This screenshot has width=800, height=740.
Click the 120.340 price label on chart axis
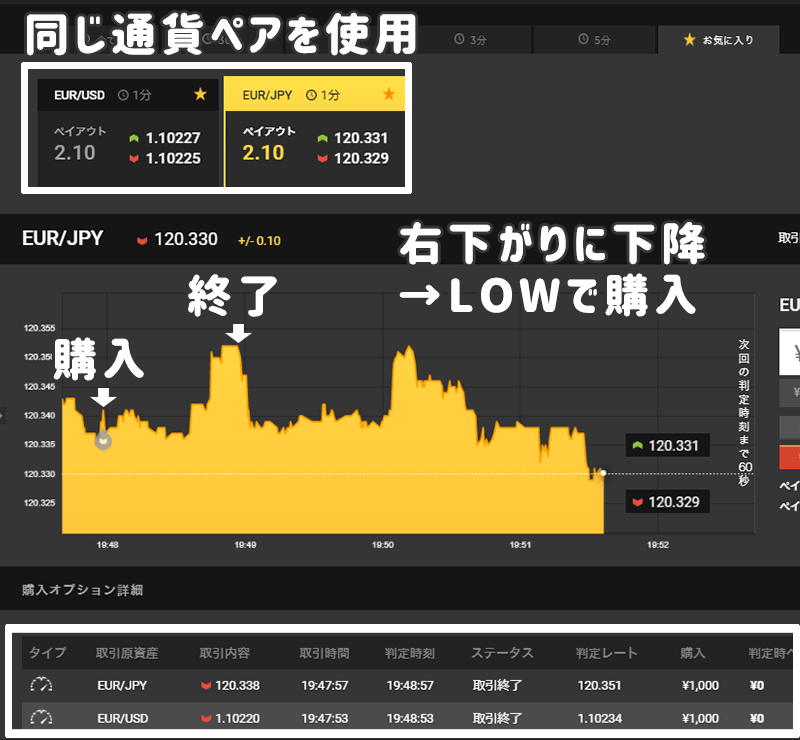tap(39, 415)
